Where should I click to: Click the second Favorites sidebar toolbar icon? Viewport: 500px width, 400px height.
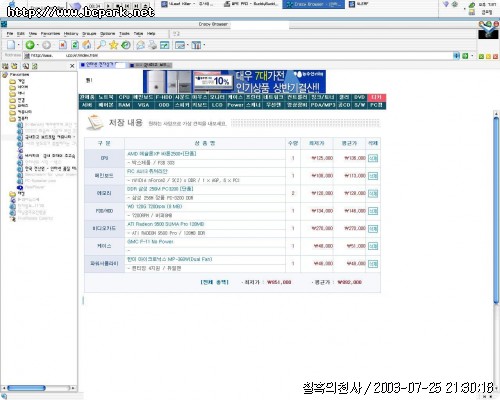point(14,66)
